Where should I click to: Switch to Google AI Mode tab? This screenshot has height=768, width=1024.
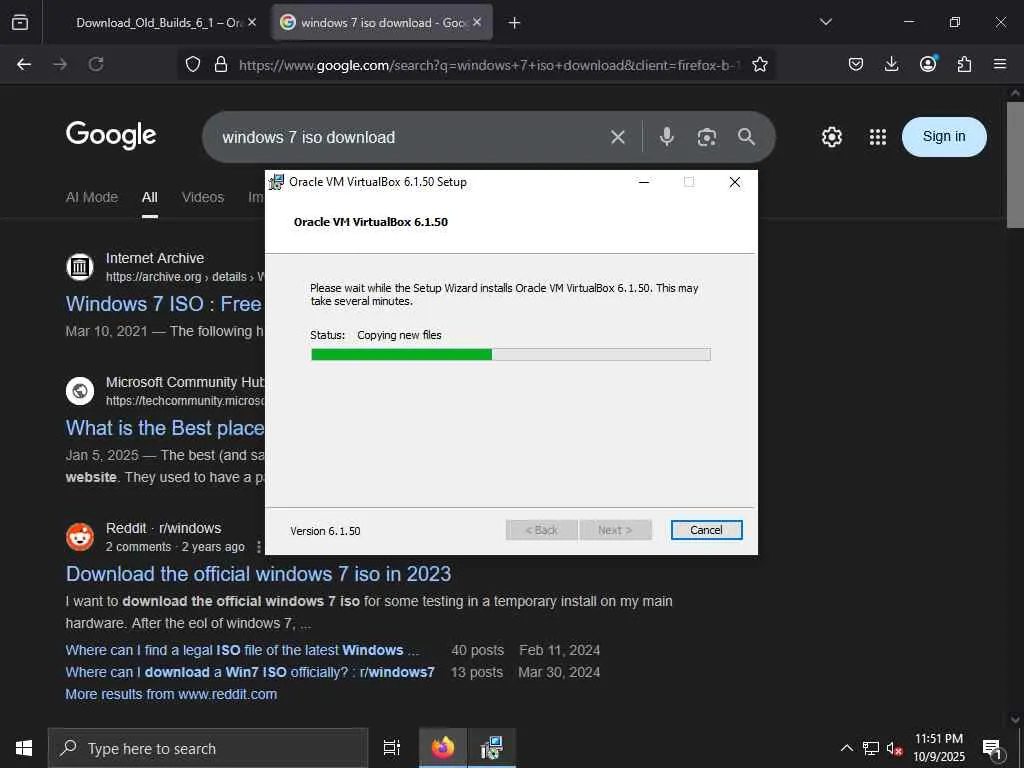[92, 197]
